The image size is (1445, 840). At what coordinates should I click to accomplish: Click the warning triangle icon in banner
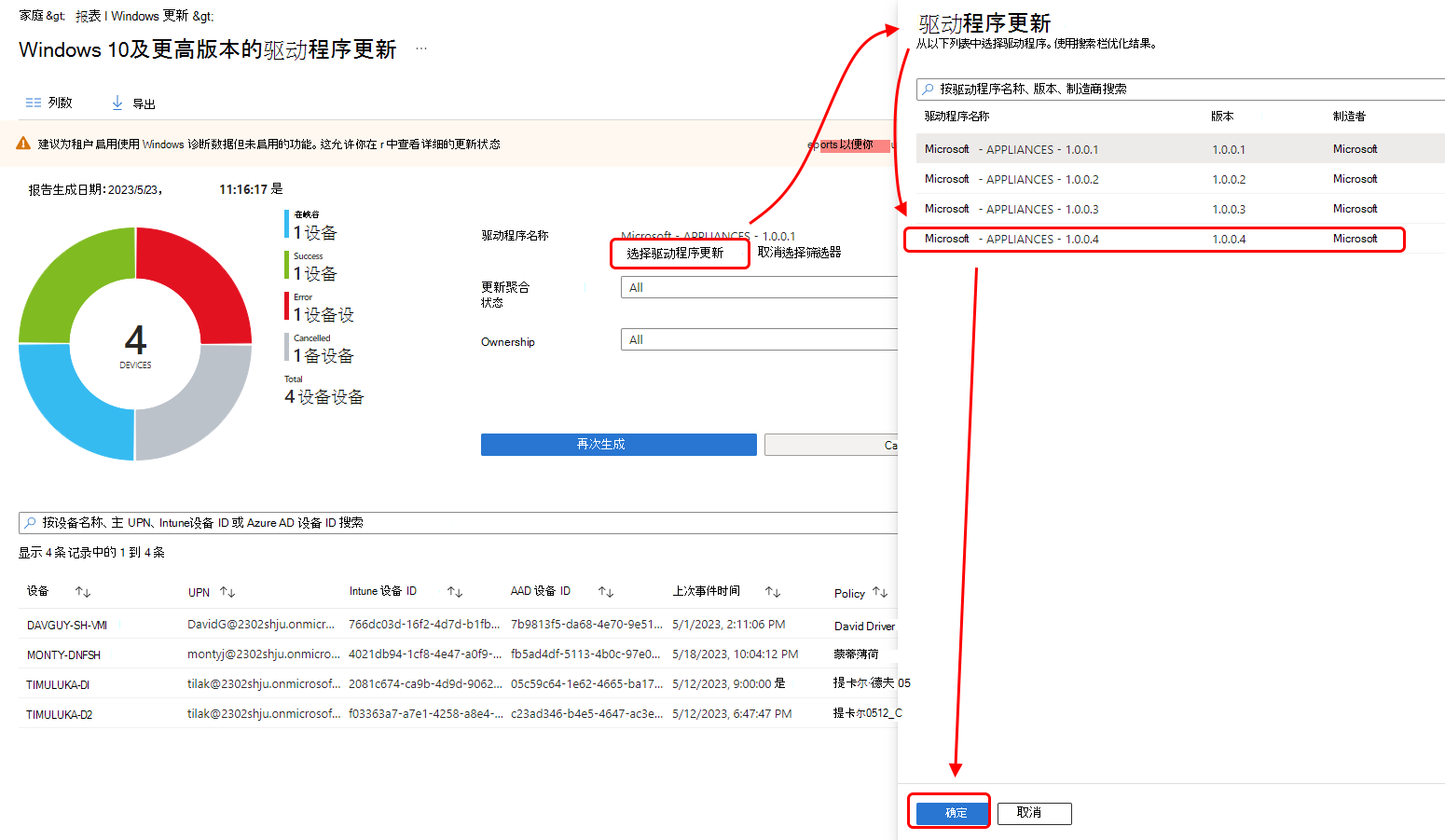coord(23,144)
